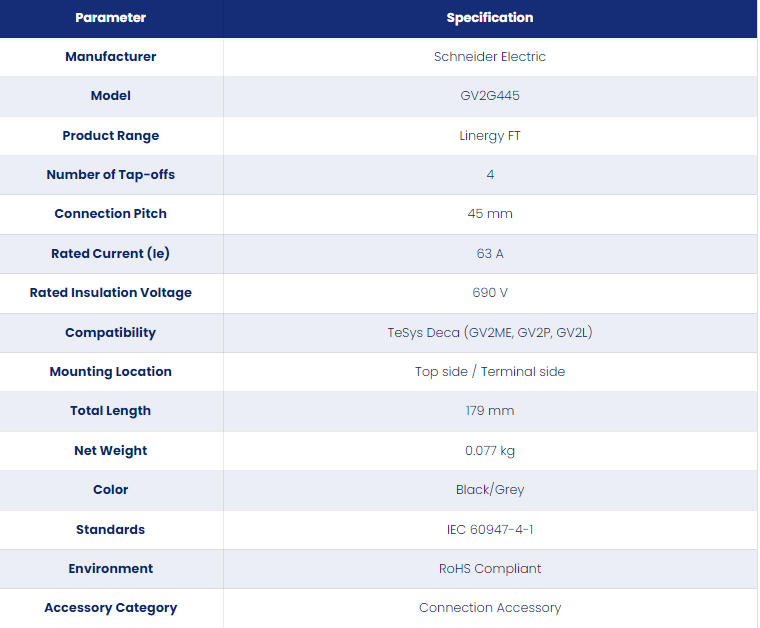
Task: Select the 179 mm value
Action: click(x=490, y=411)
